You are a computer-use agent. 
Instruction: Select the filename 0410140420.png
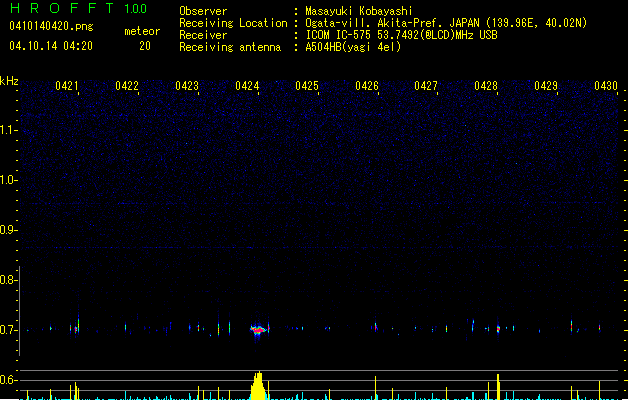(51, 26)
